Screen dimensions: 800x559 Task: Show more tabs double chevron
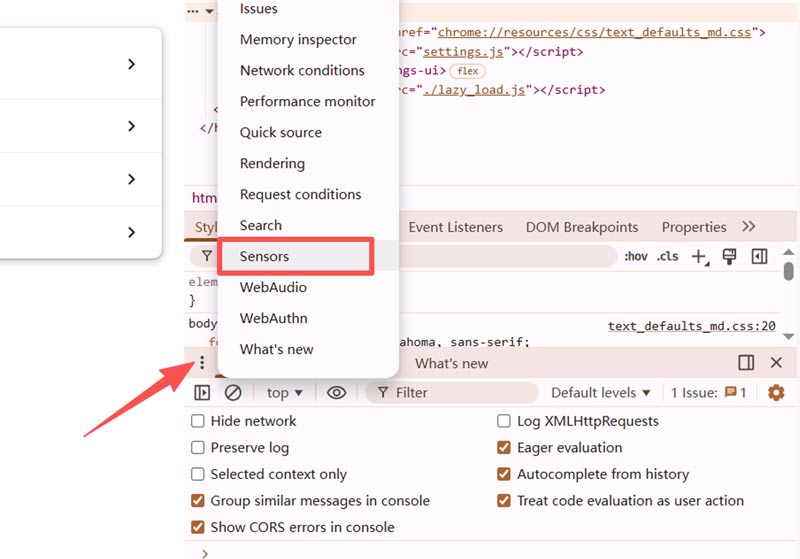(x=748, y=226)
